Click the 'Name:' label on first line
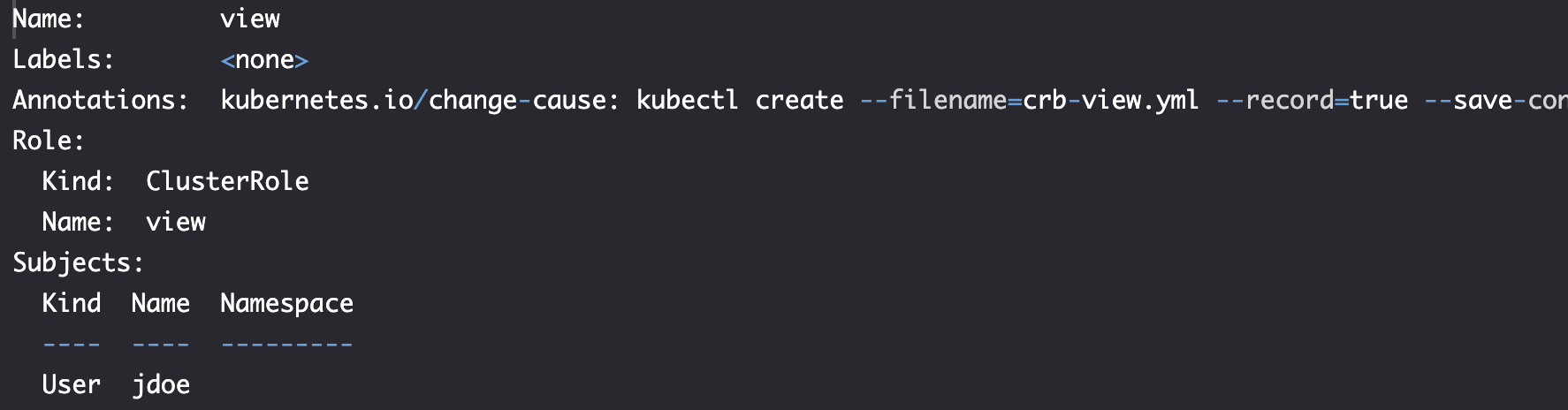Viewport: 1568px width, 410px height. pyautogui.click(x=49, y=19)
